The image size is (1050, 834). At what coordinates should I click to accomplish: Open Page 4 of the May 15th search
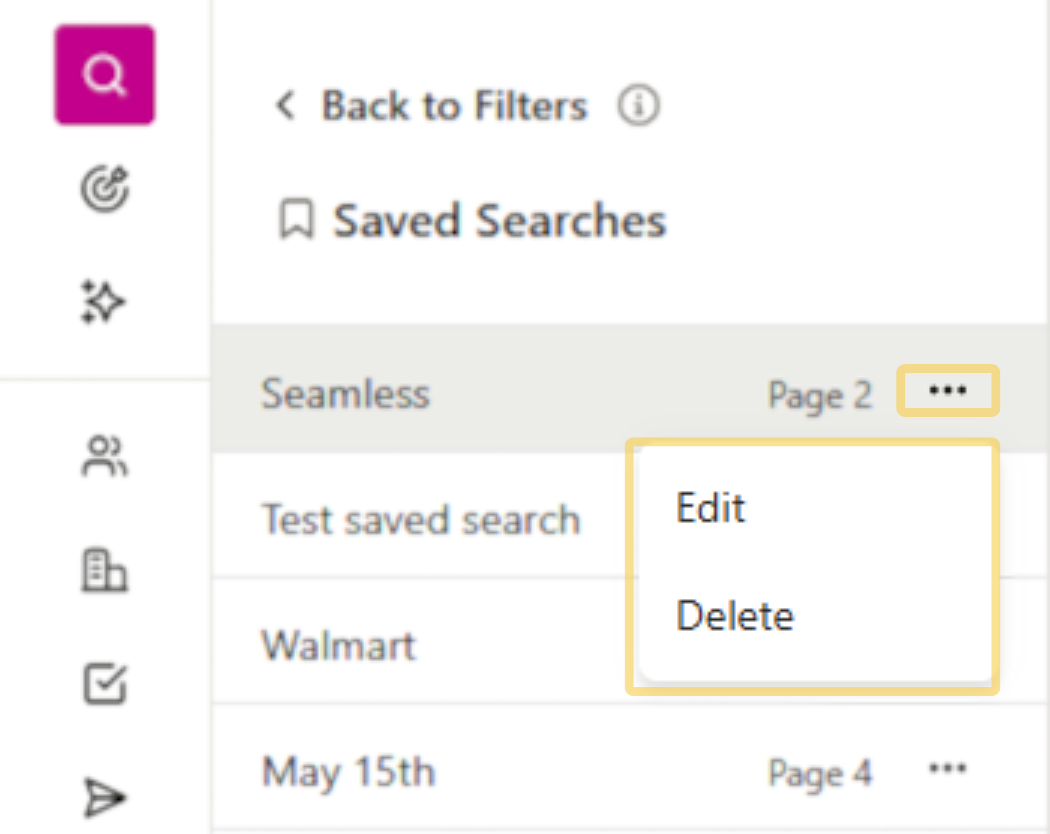pos(819,771)
